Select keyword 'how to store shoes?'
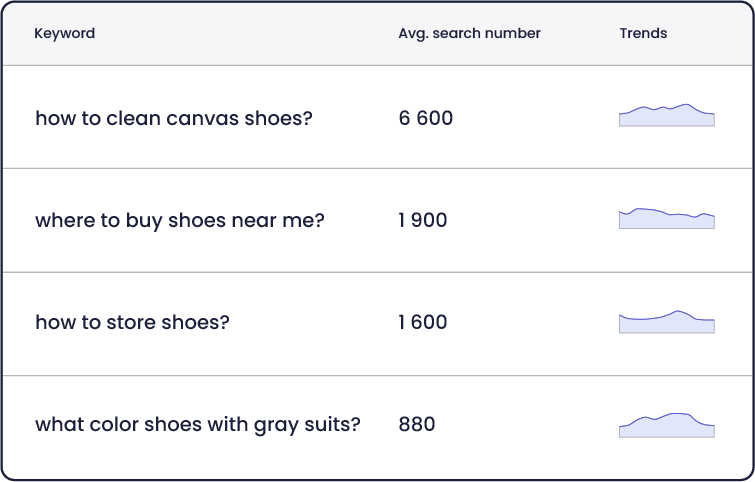Viewport: 755px width, 482px height. (x=132, y=322)
